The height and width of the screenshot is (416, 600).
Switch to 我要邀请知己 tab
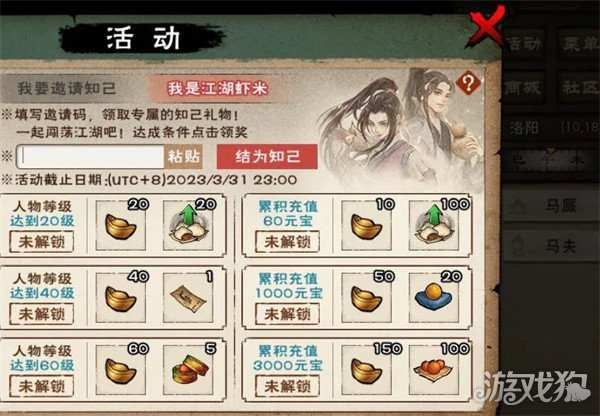point(66,88)
